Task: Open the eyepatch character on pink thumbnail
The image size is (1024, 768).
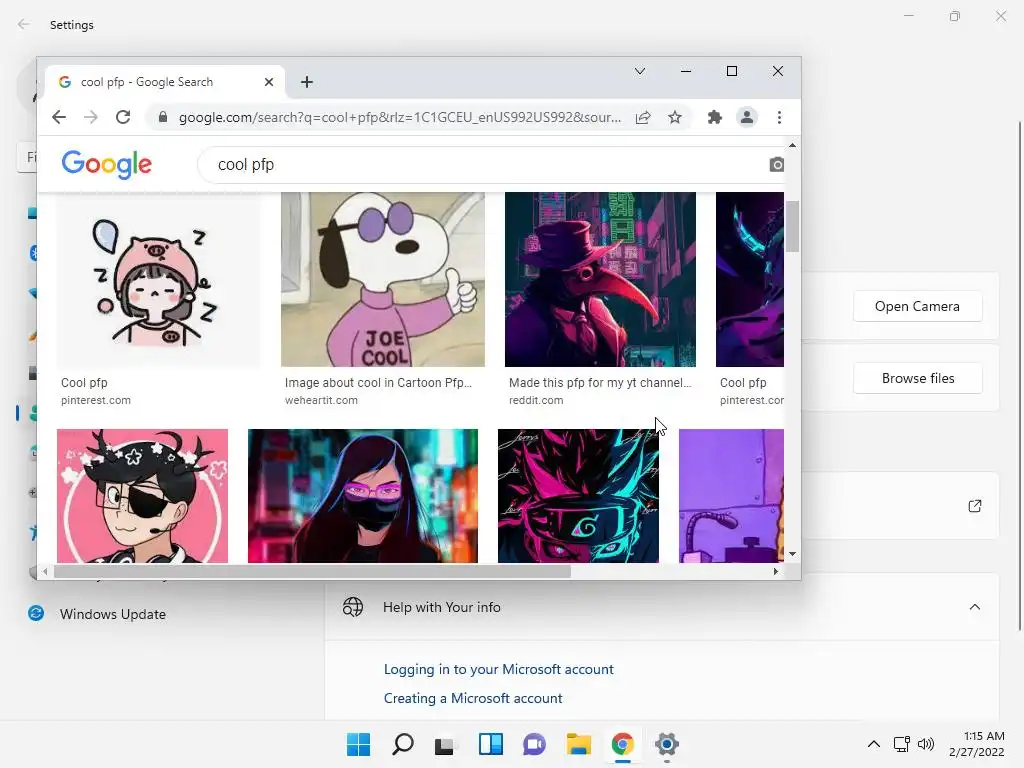Action: click(142, 496)
